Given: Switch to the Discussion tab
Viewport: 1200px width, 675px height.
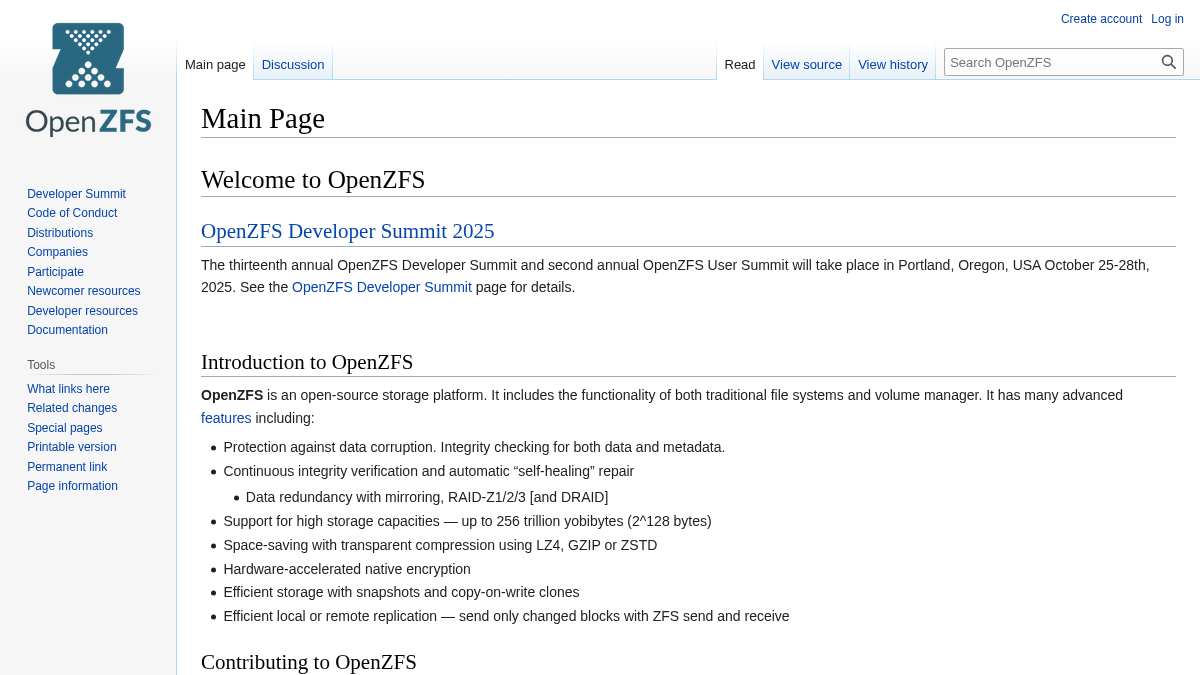Looking at the screenshot, I should click(293, 64).
